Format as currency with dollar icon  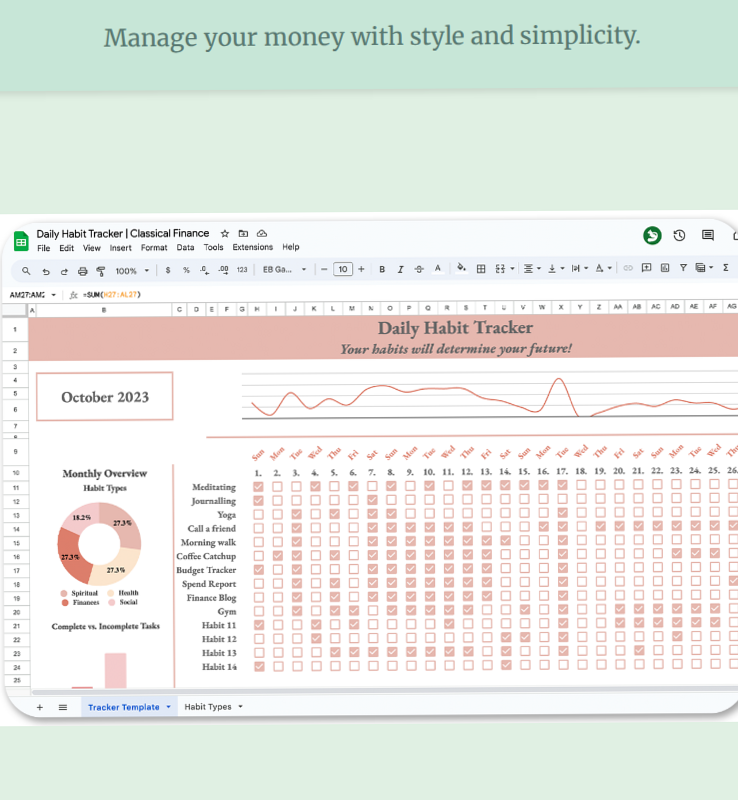pyautogui.click(x=168, y=270)
